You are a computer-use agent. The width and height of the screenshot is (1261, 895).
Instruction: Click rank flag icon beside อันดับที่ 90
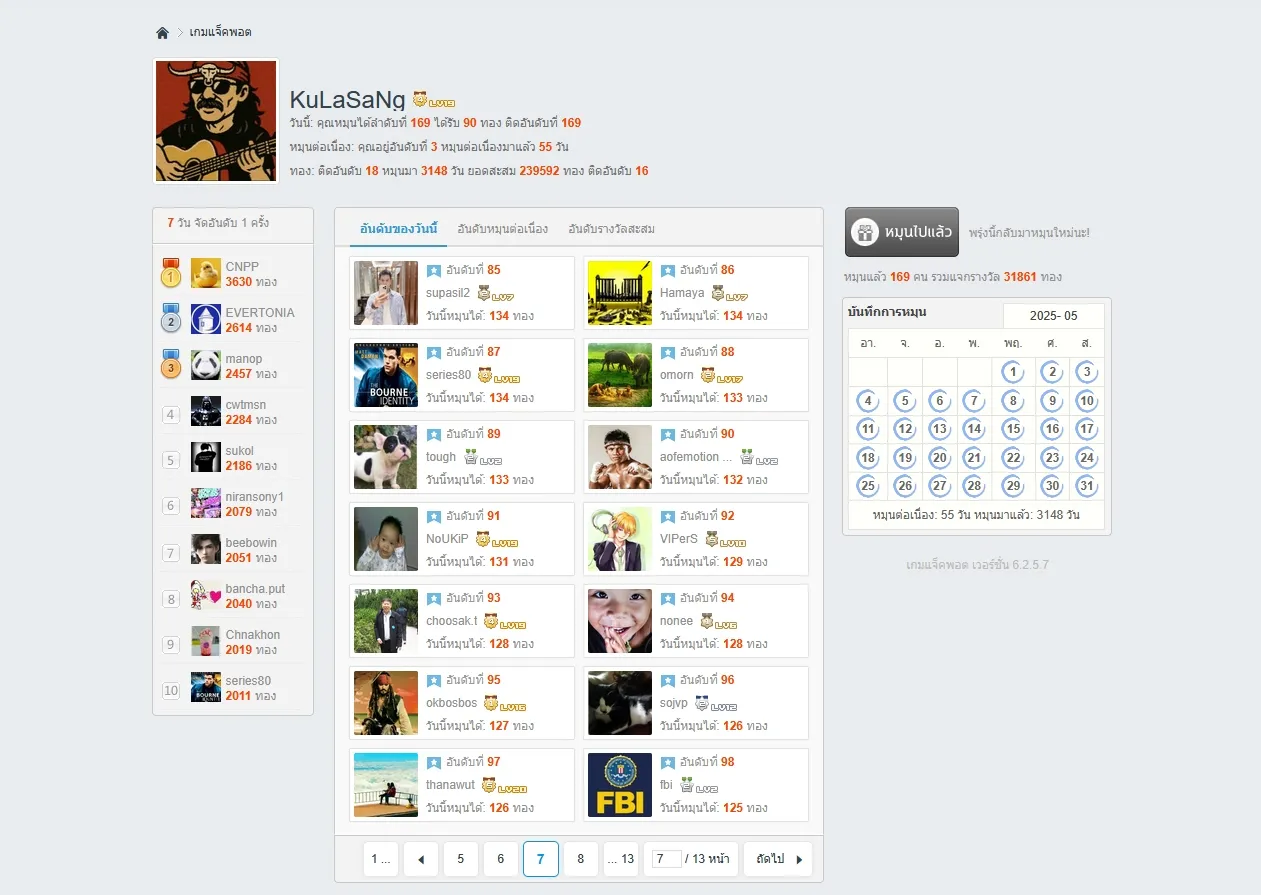pos(667,434)
